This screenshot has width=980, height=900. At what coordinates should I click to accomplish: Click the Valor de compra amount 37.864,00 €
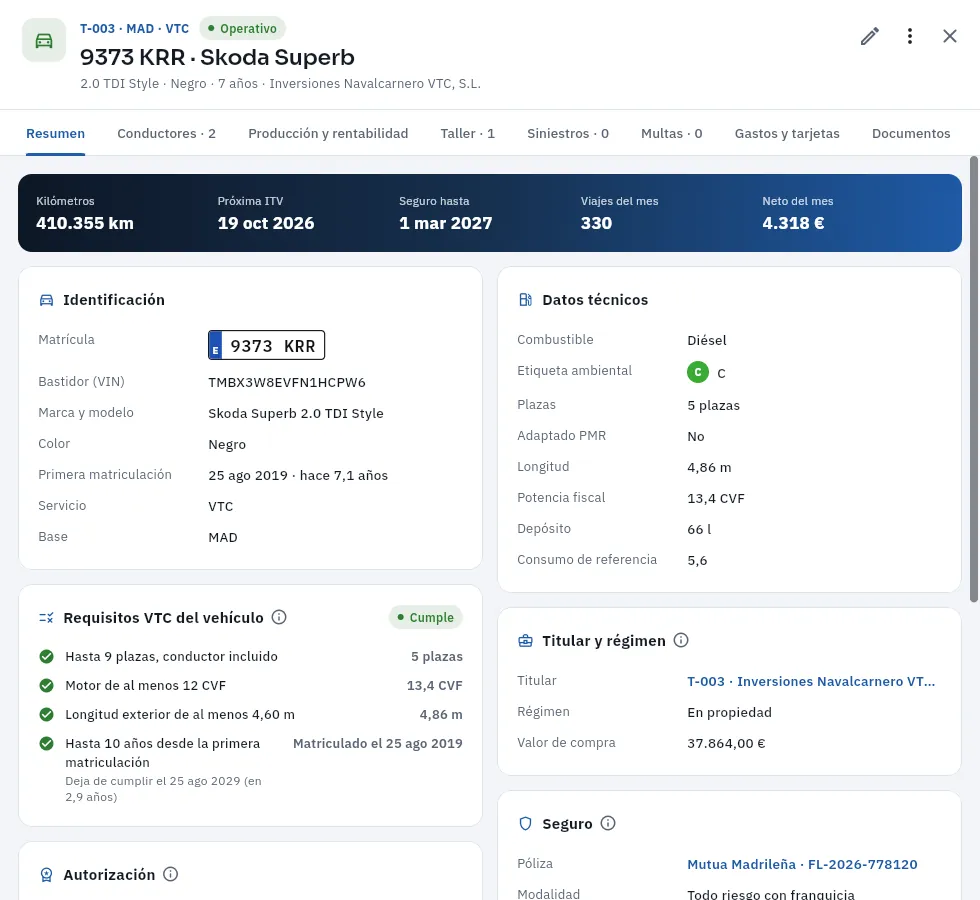click(x=726, y=743)
